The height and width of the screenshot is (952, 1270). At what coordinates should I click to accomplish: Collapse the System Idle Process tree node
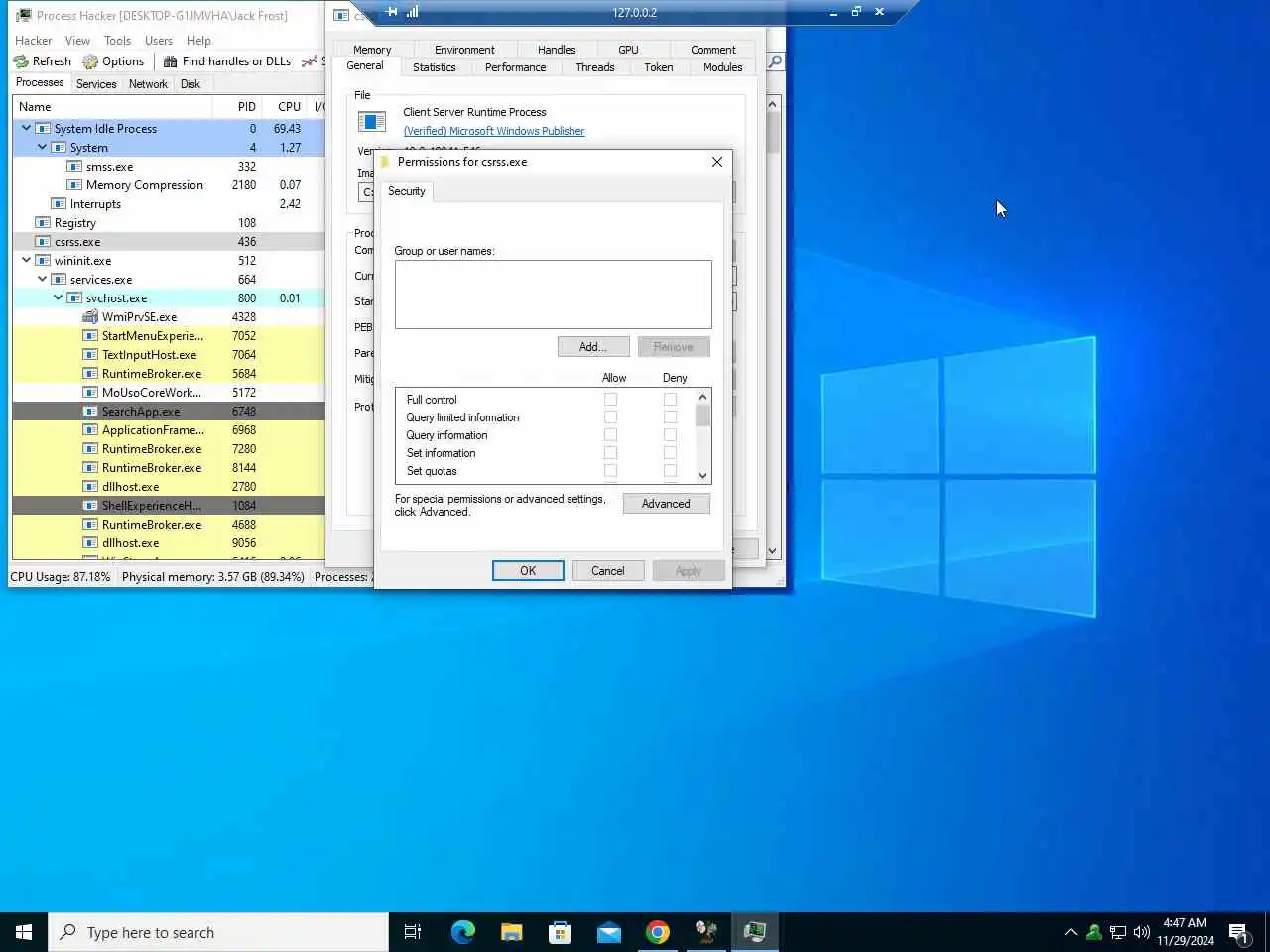click(x=27, y=129)
